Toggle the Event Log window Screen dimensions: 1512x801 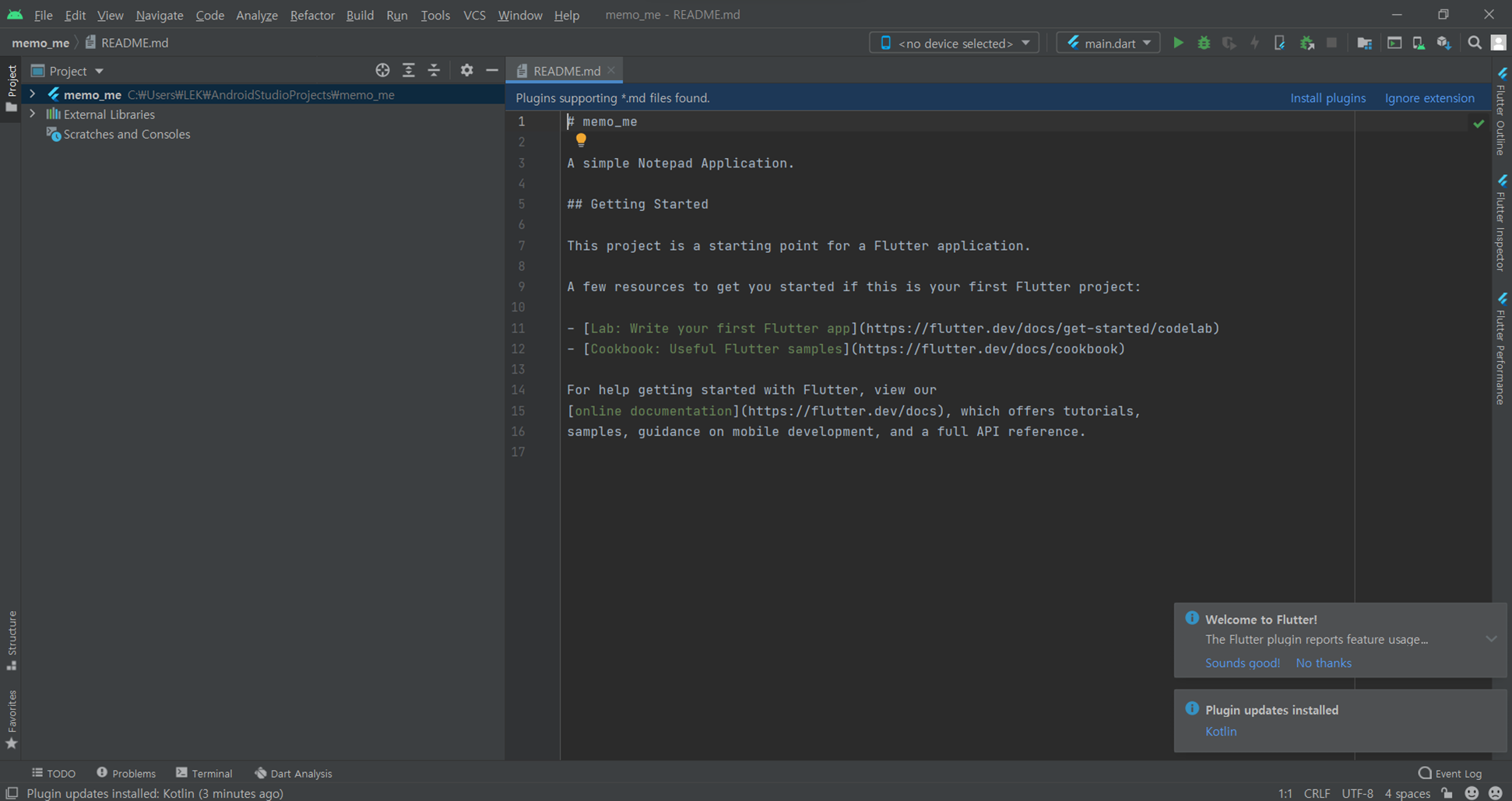click(1450, 773)
